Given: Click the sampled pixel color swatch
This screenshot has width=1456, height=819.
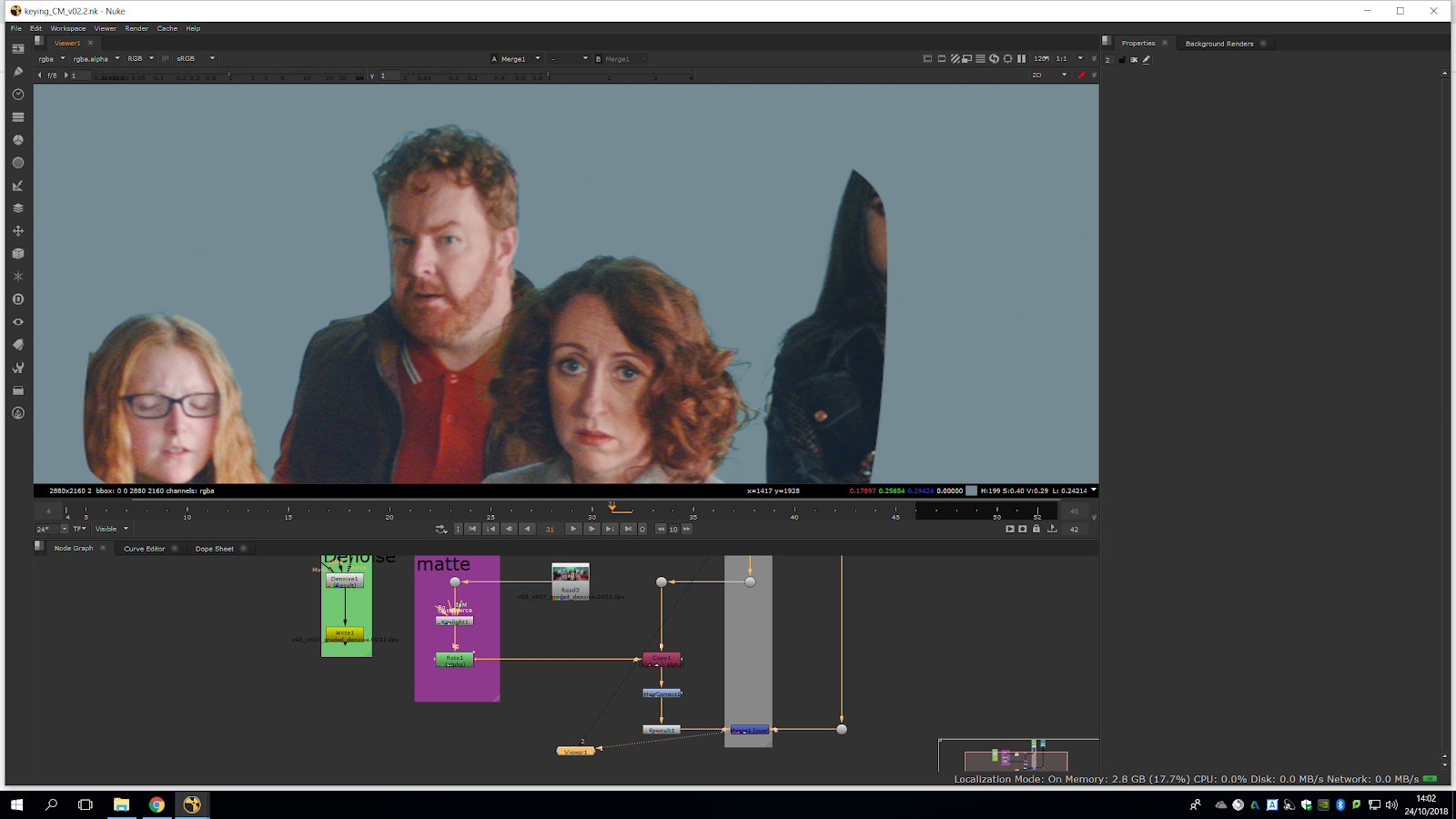Looking at the screenshot, I should pyautogui.click(x=971, y=490).
